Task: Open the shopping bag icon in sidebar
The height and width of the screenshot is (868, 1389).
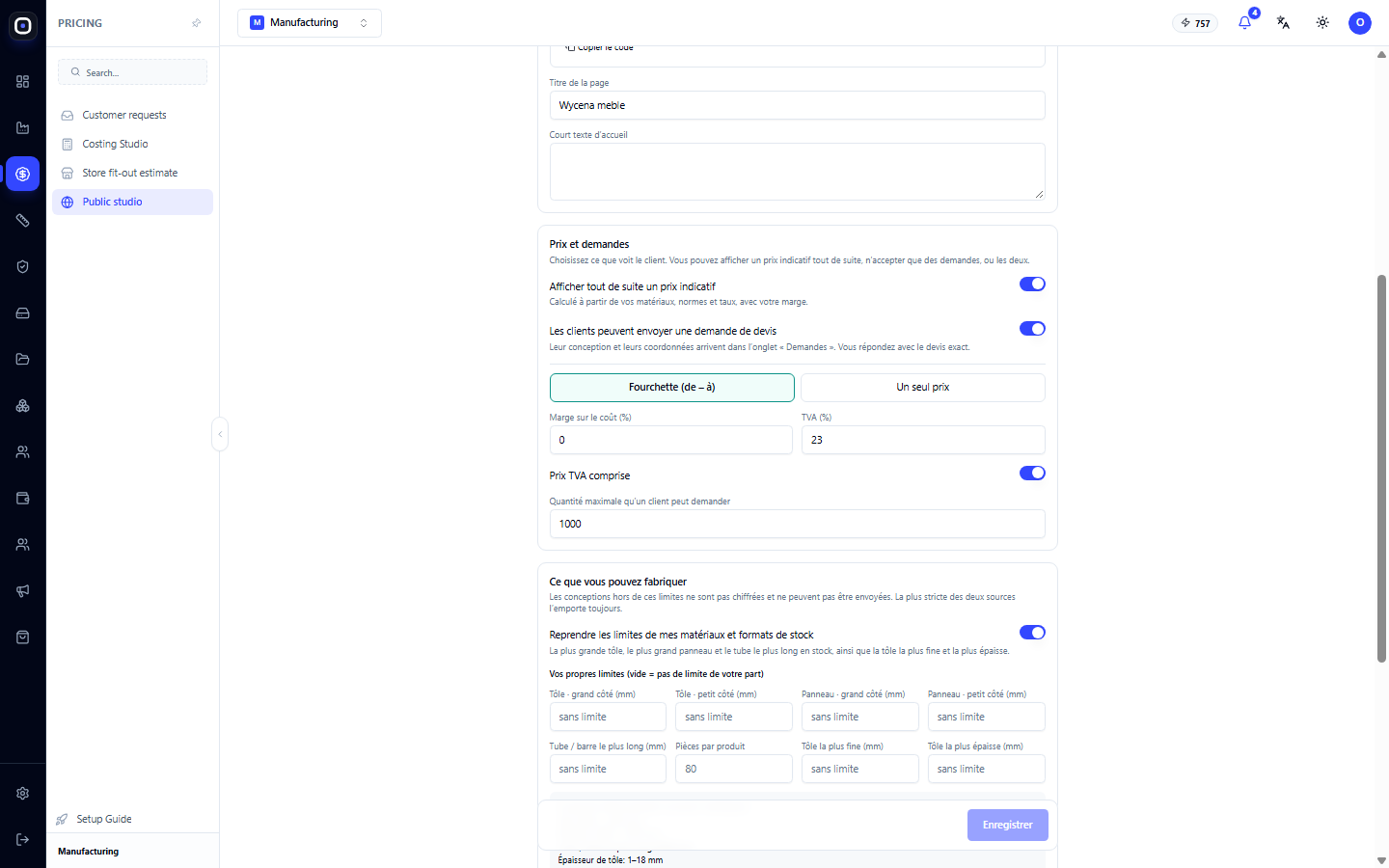Action: 22,637
